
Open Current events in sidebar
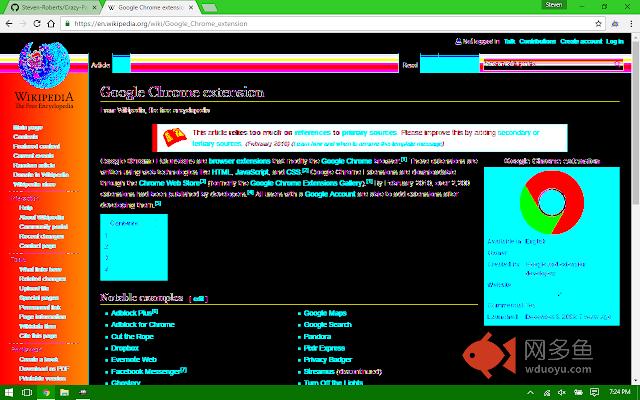33,156
